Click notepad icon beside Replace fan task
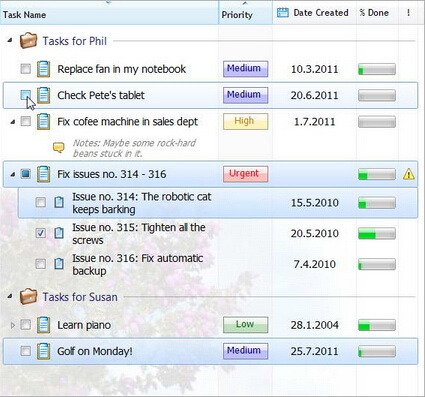This screenshot has width=425, height=397. [x=43, y=69]
